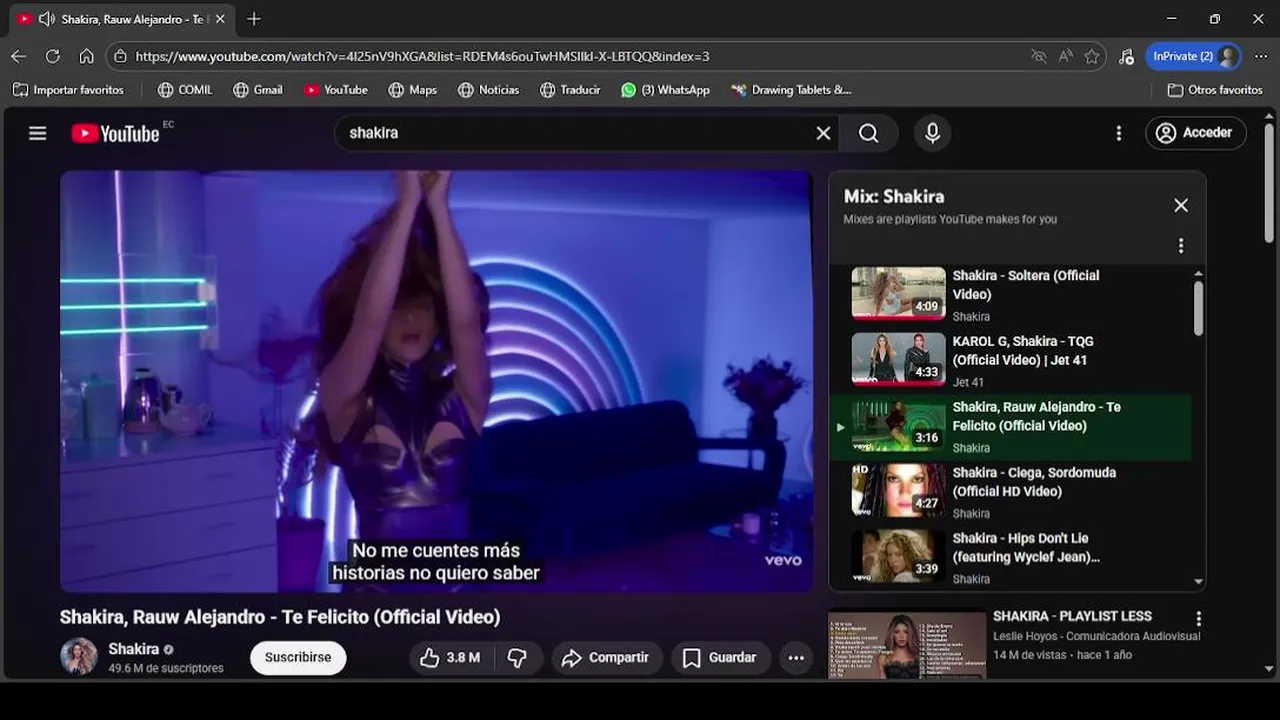The image size is (1280, 720).
Task: Open more actions ellipsis under the video
Action: [796, 658]
